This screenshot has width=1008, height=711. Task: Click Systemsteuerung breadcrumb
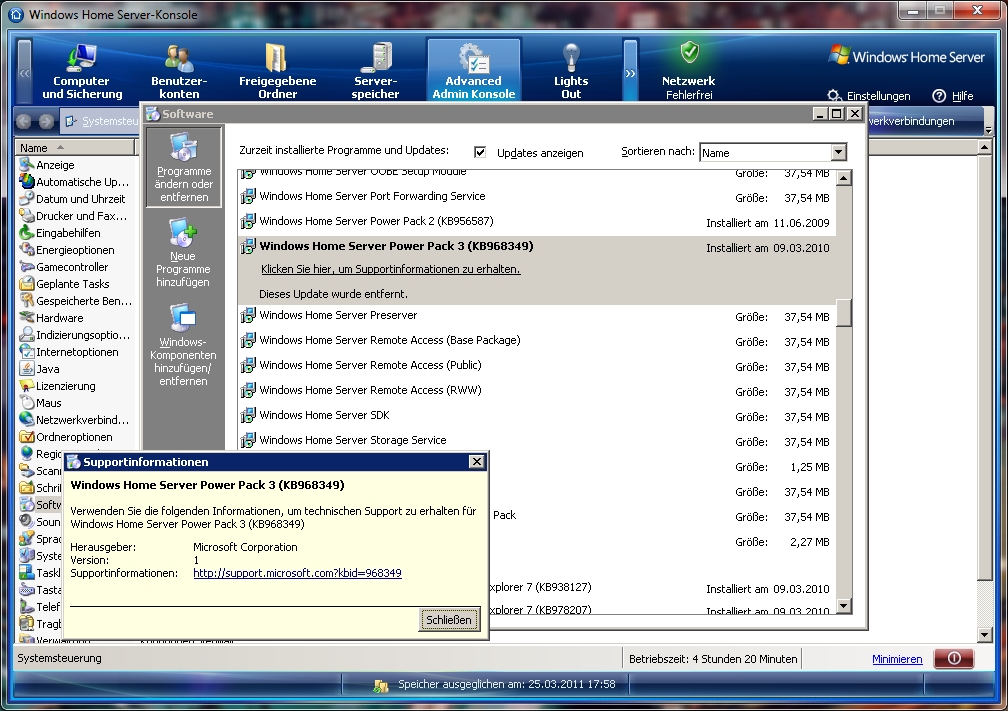[x=102, y=121]
